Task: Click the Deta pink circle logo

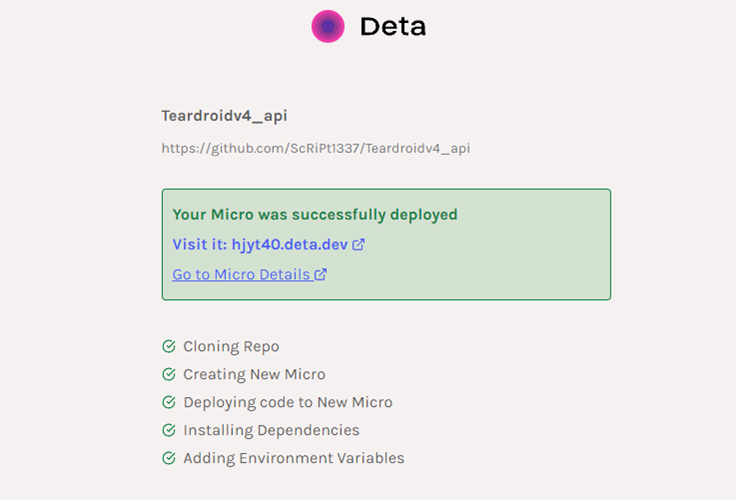Action: pyautogui.click(x=328, y=26)
